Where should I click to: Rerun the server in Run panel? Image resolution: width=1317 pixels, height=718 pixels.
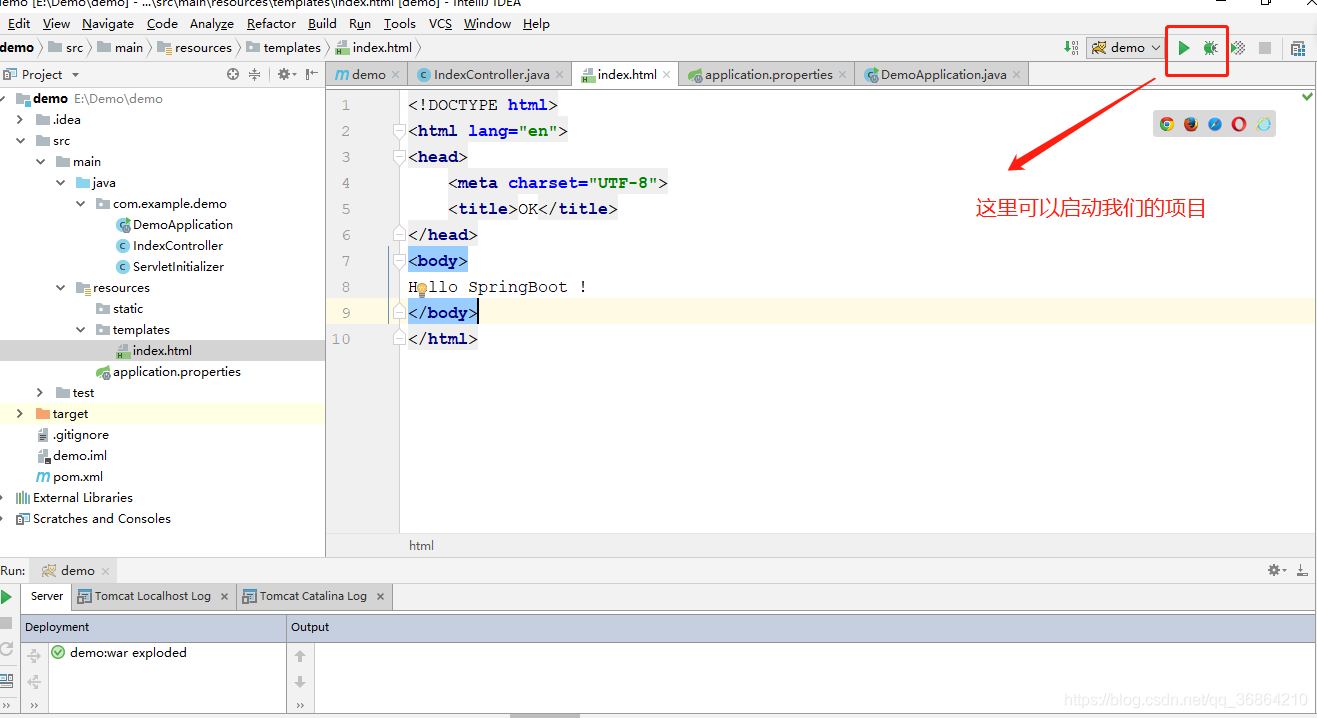[6, 597]
